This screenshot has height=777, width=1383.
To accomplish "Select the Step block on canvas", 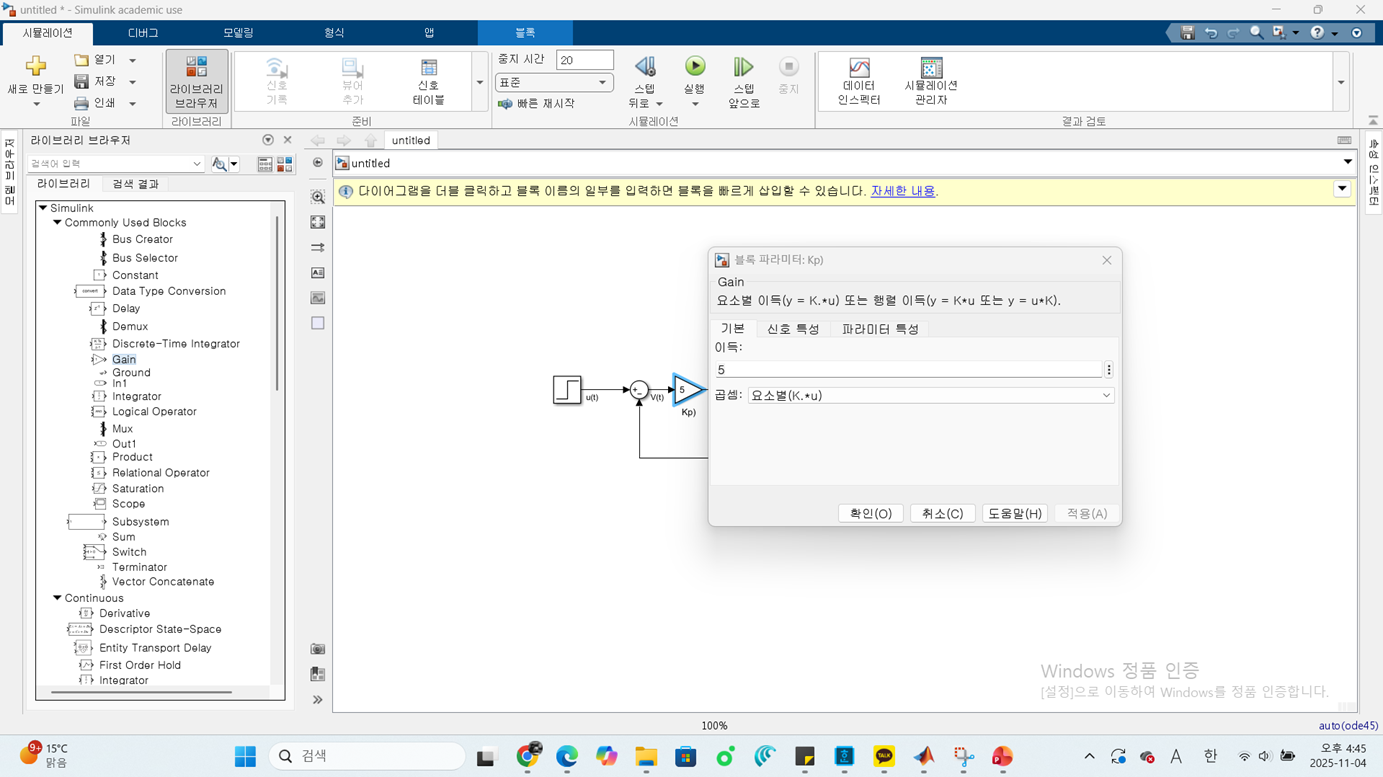I will [x=567, y=390].
